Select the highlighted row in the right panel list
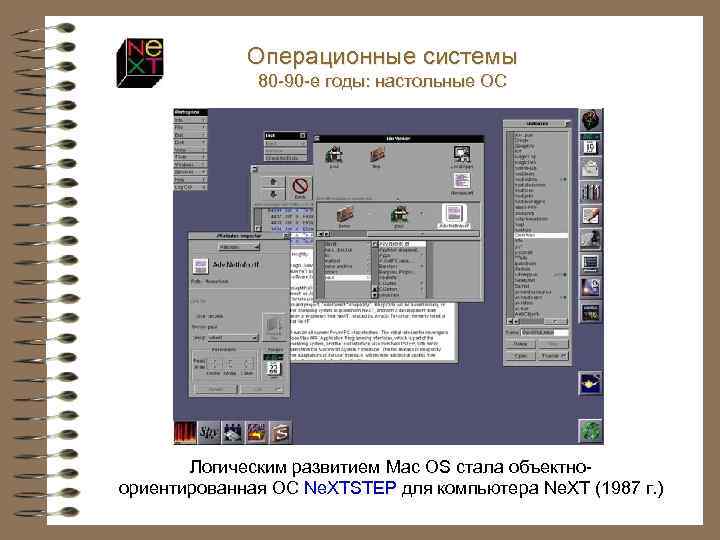 [541, 235]
